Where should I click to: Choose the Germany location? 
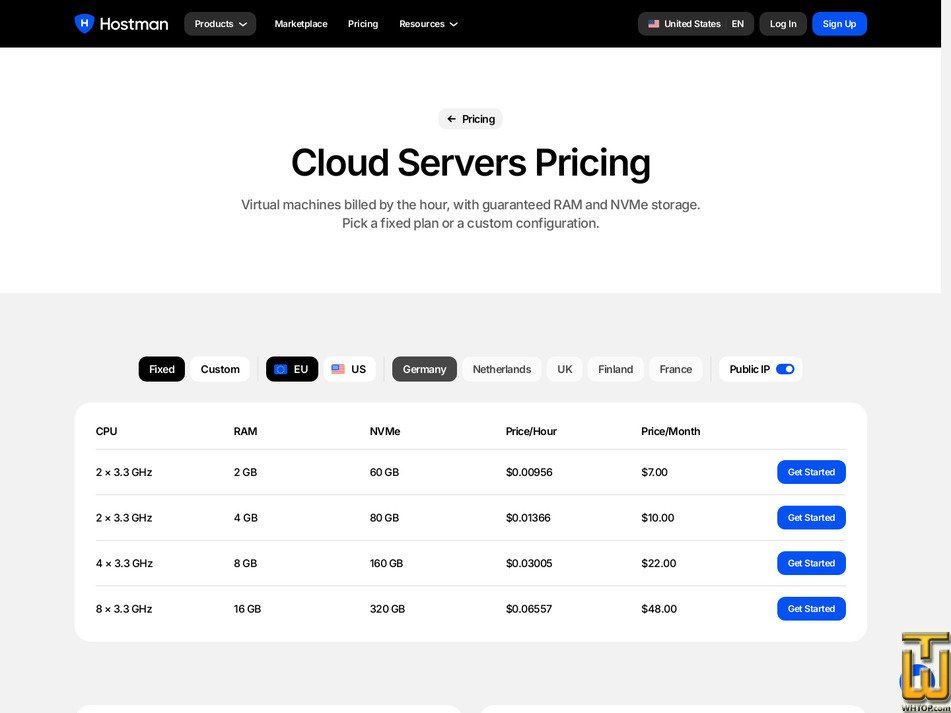(425, 369)
